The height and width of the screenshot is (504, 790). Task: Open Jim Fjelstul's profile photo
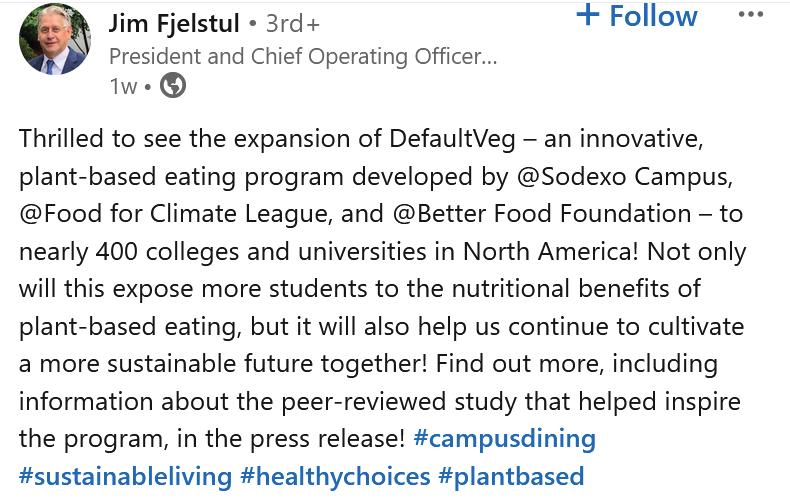[x=53, y=39]
